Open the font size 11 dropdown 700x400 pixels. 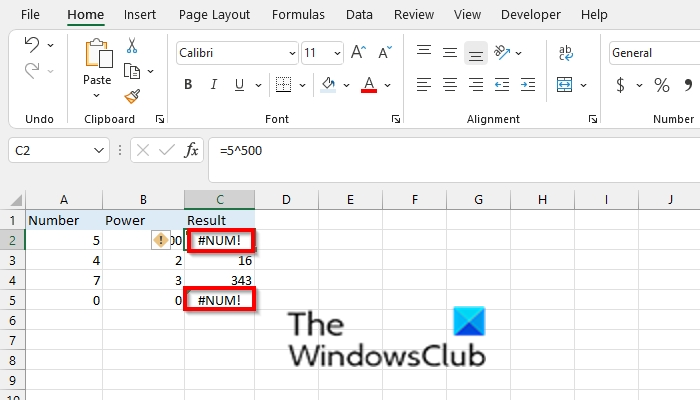point(337,53)
